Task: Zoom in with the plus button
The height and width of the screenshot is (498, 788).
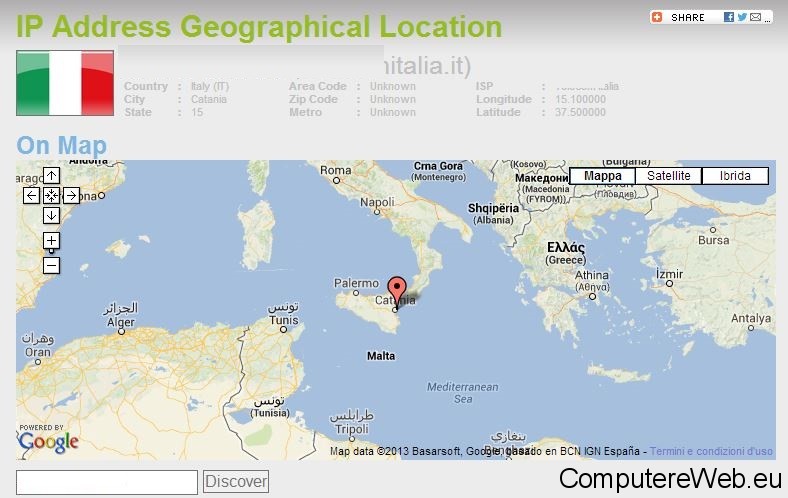Action: 51,241
